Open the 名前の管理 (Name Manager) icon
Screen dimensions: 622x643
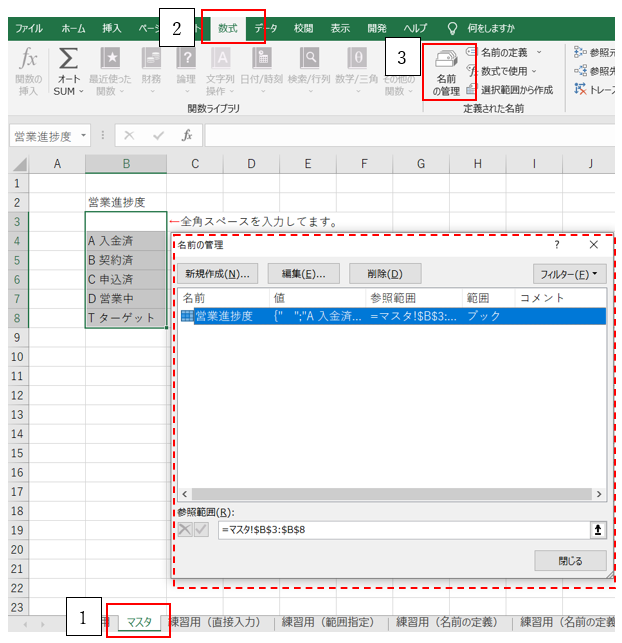click(x=447, y=70)
